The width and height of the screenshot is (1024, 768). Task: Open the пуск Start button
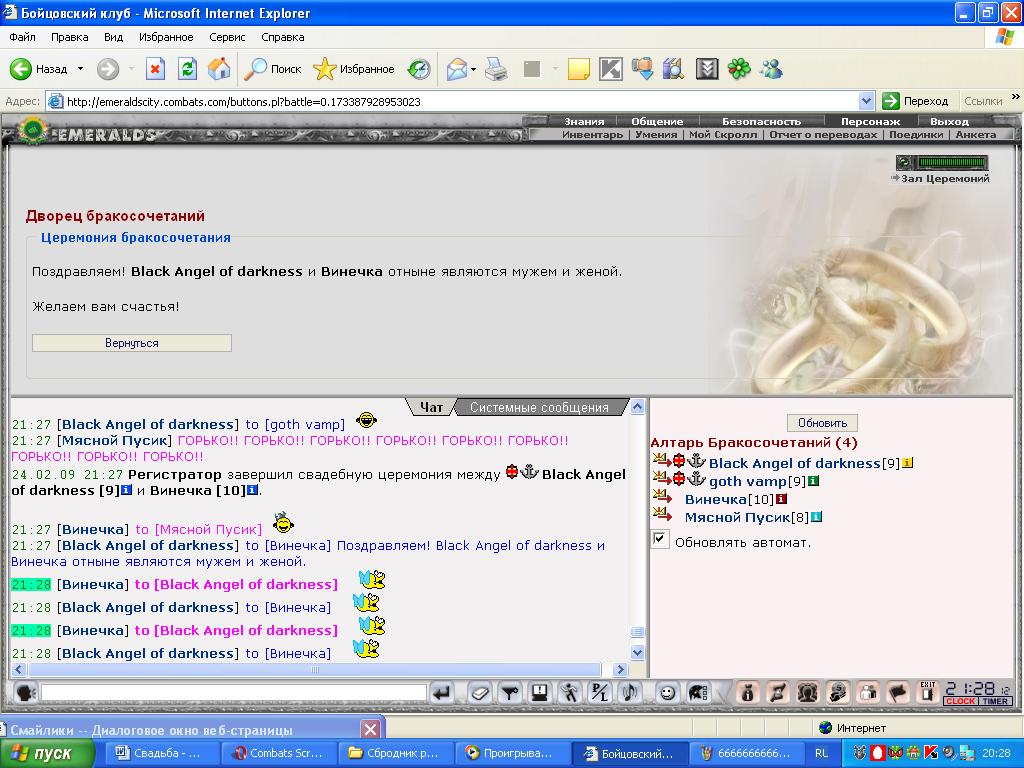[47, 754]
